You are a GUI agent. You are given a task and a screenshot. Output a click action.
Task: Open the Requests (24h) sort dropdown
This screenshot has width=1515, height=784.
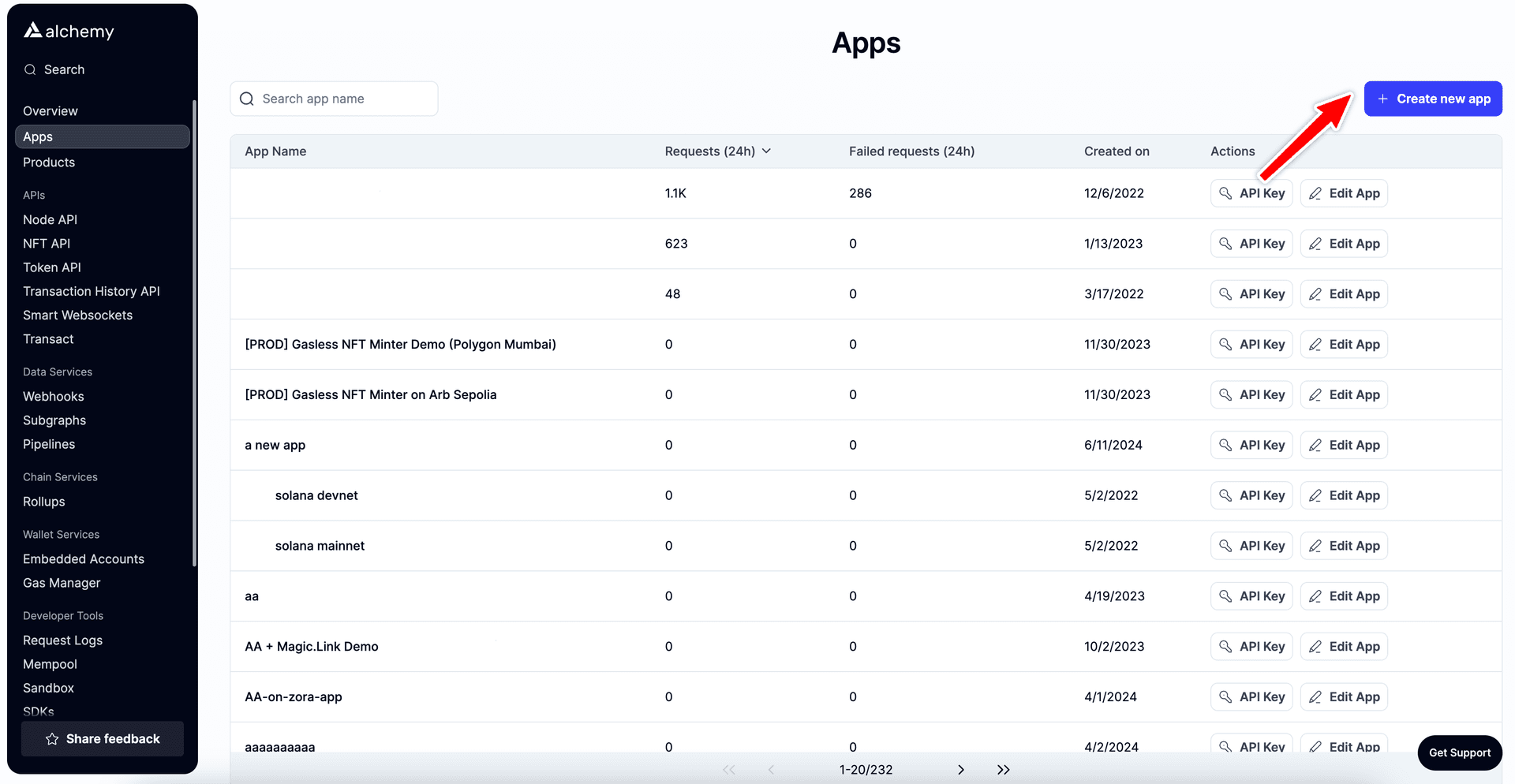click(x=767, y=151)
